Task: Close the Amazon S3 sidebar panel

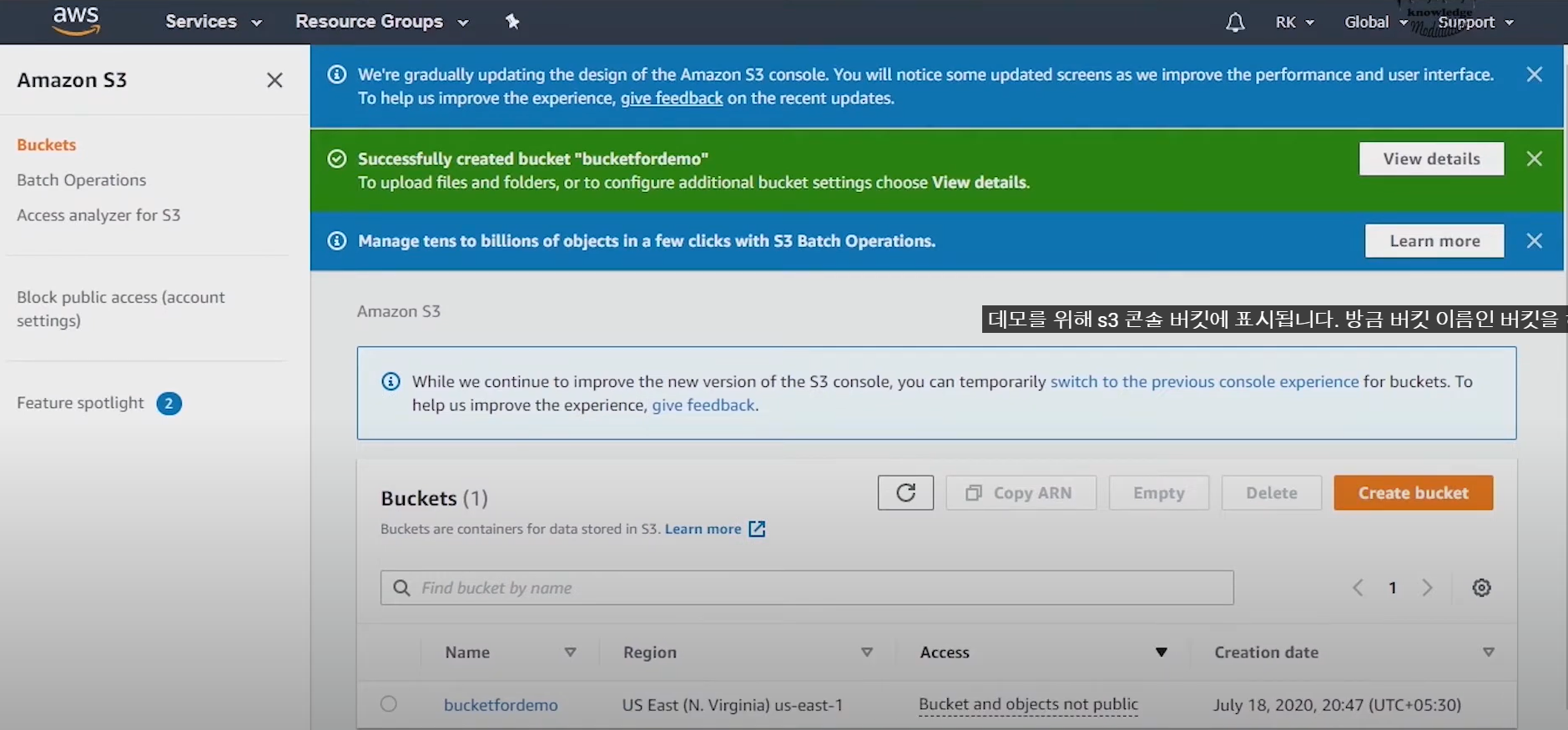Action: pyautogui.click(x=275, y=80)
